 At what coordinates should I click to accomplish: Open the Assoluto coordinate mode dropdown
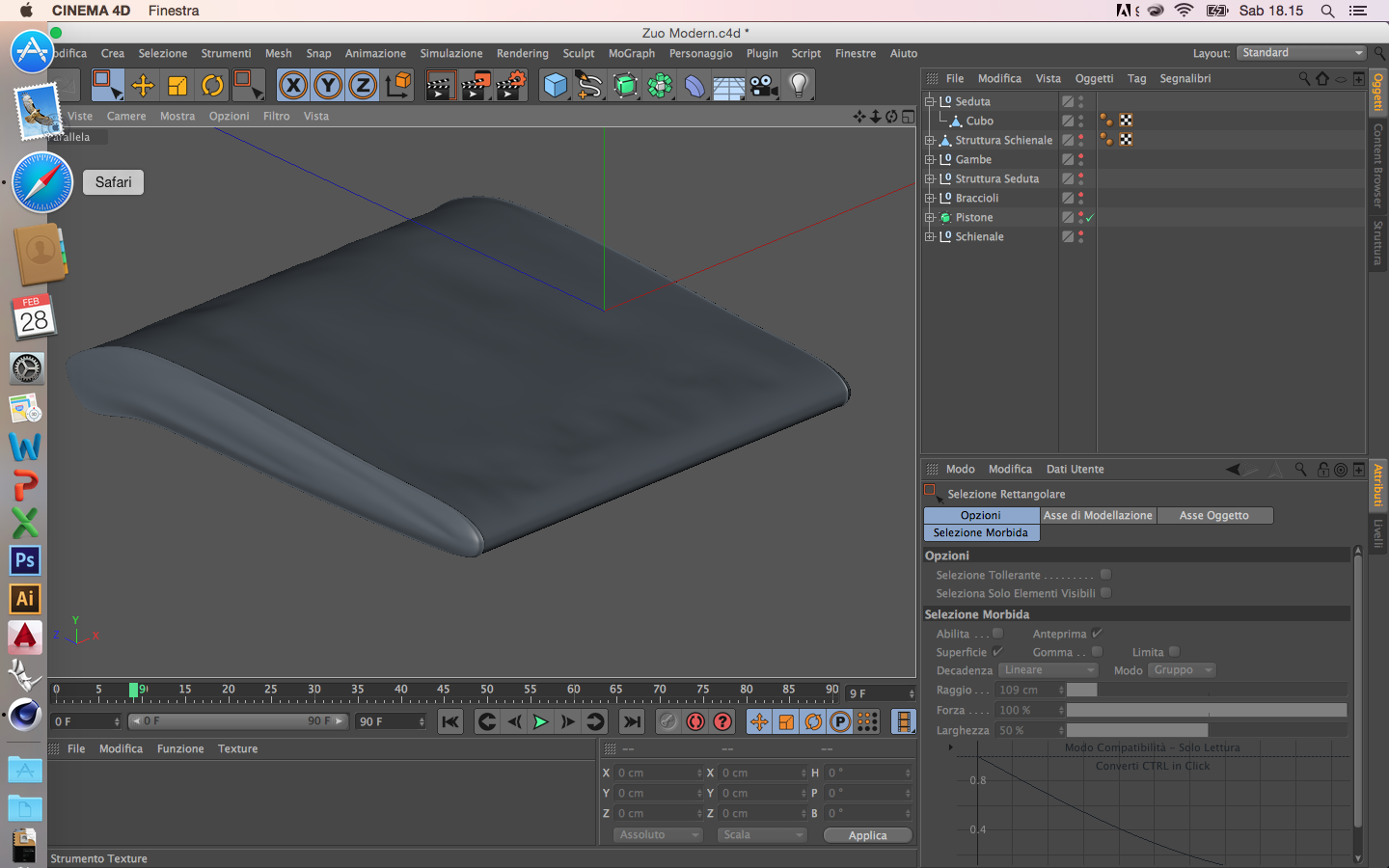658,835
